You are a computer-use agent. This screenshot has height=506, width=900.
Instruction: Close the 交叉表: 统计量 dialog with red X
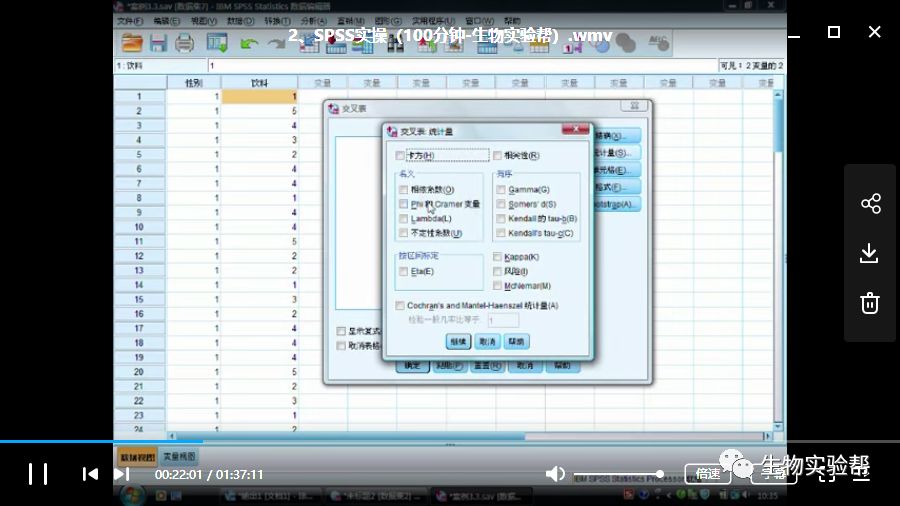[575, 129]
